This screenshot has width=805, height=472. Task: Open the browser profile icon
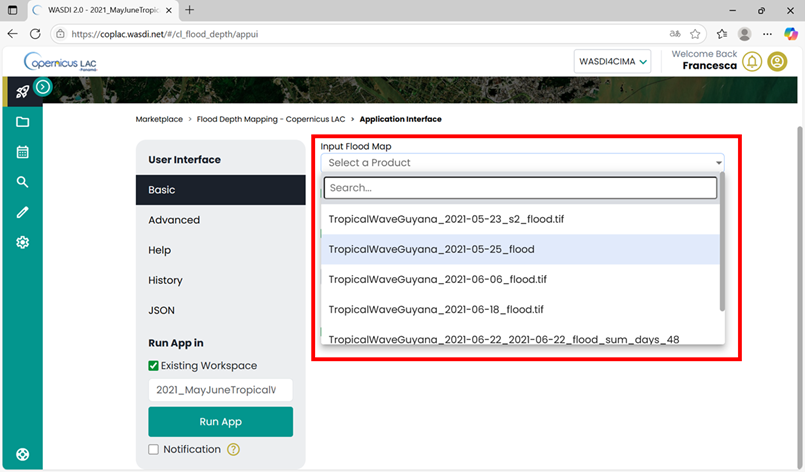click(744, 34)
